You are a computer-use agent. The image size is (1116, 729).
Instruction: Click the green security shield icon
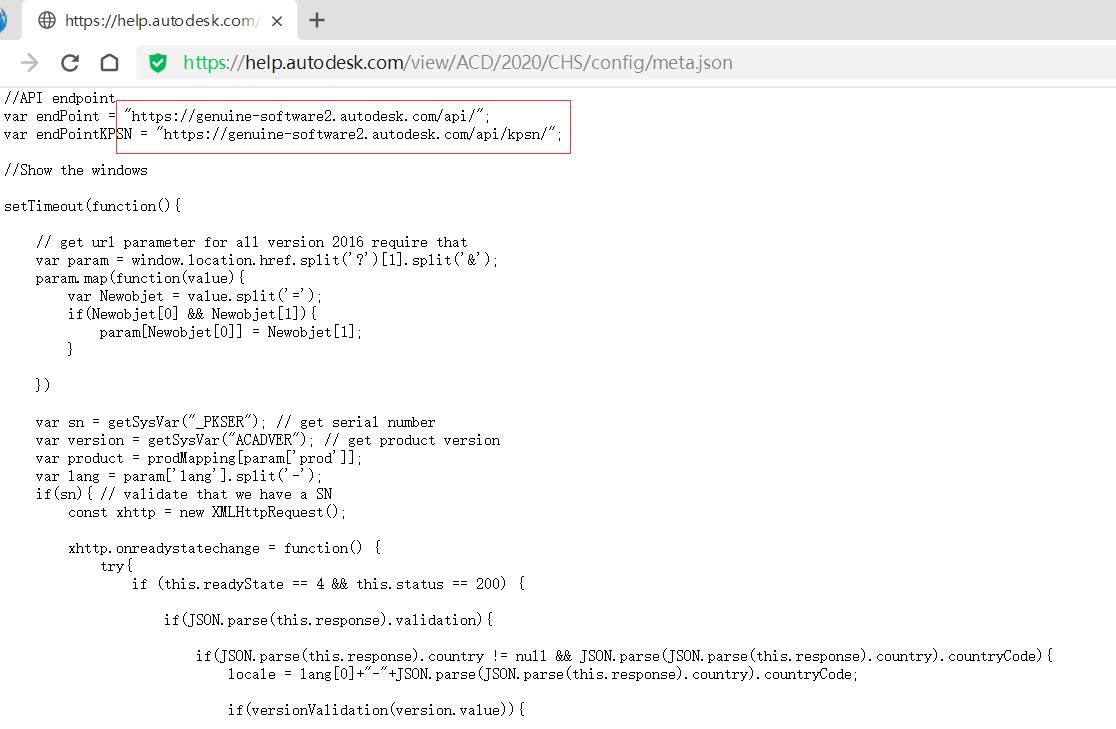click(x=158, y=63)
